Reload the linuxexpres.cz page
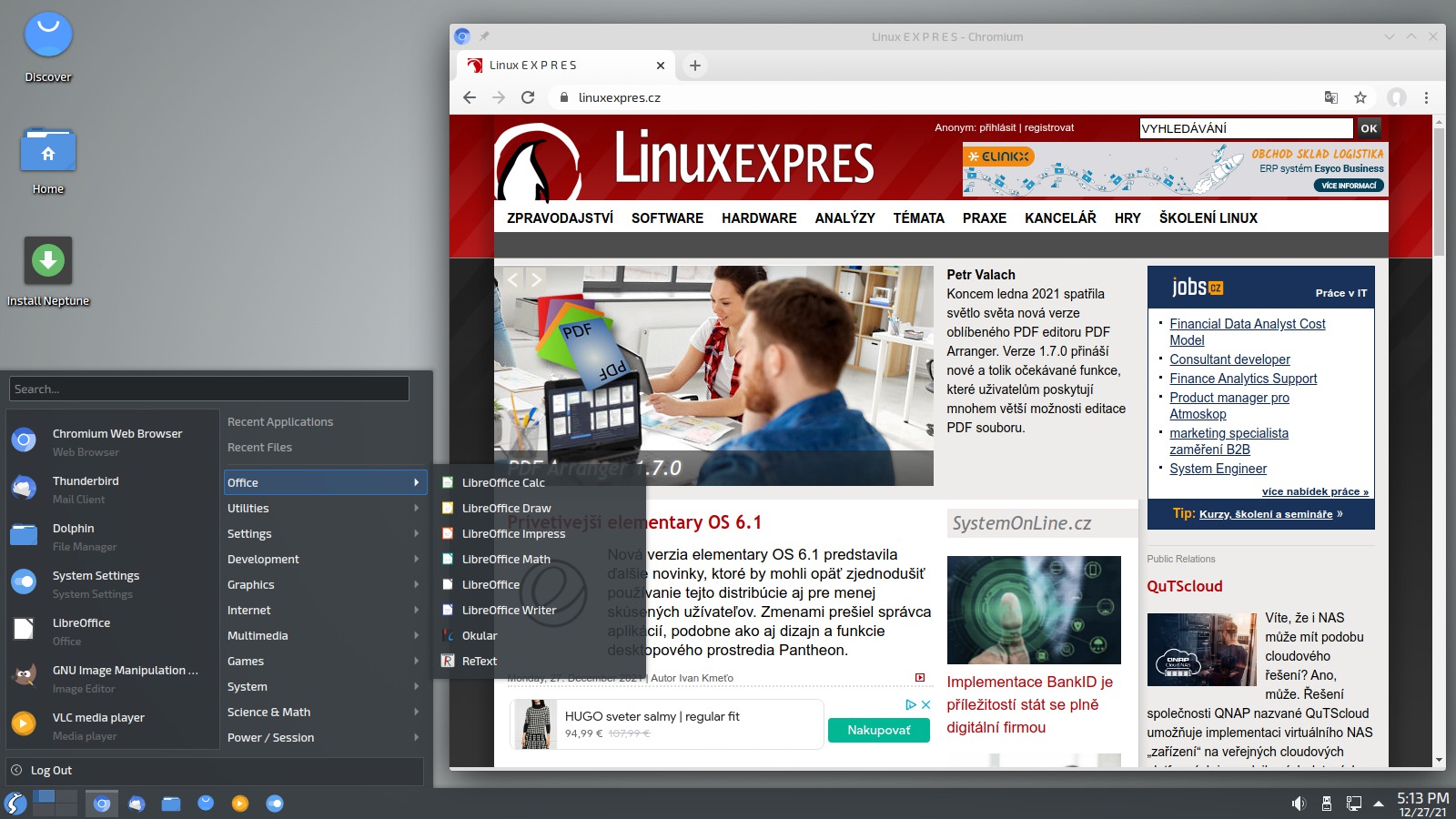 [x=528, y=97]
